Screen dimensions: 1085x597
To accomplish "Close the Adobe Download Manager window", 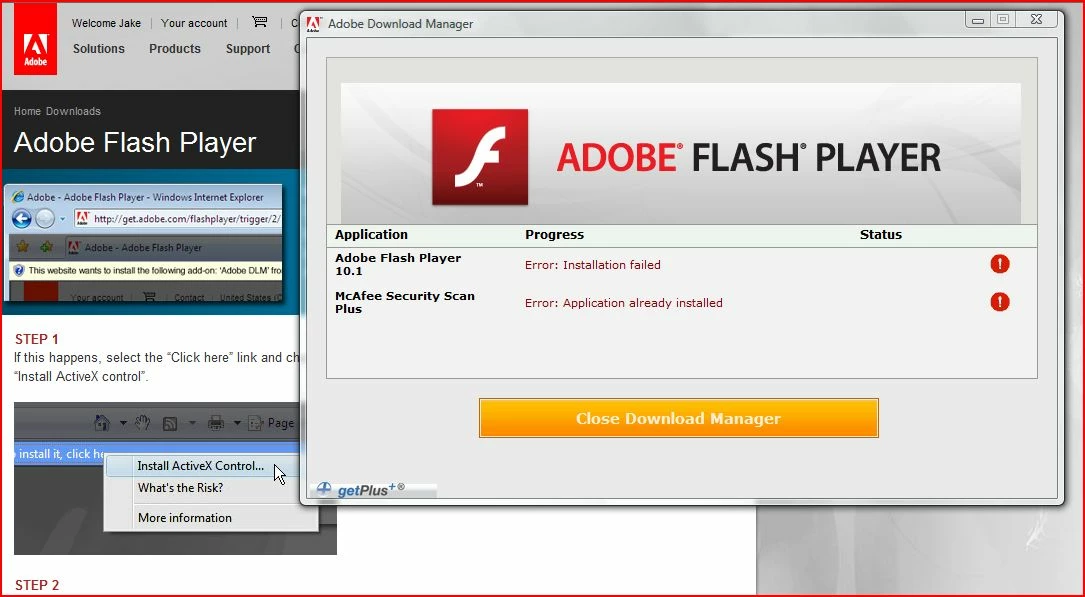I will click(1036, 20).
